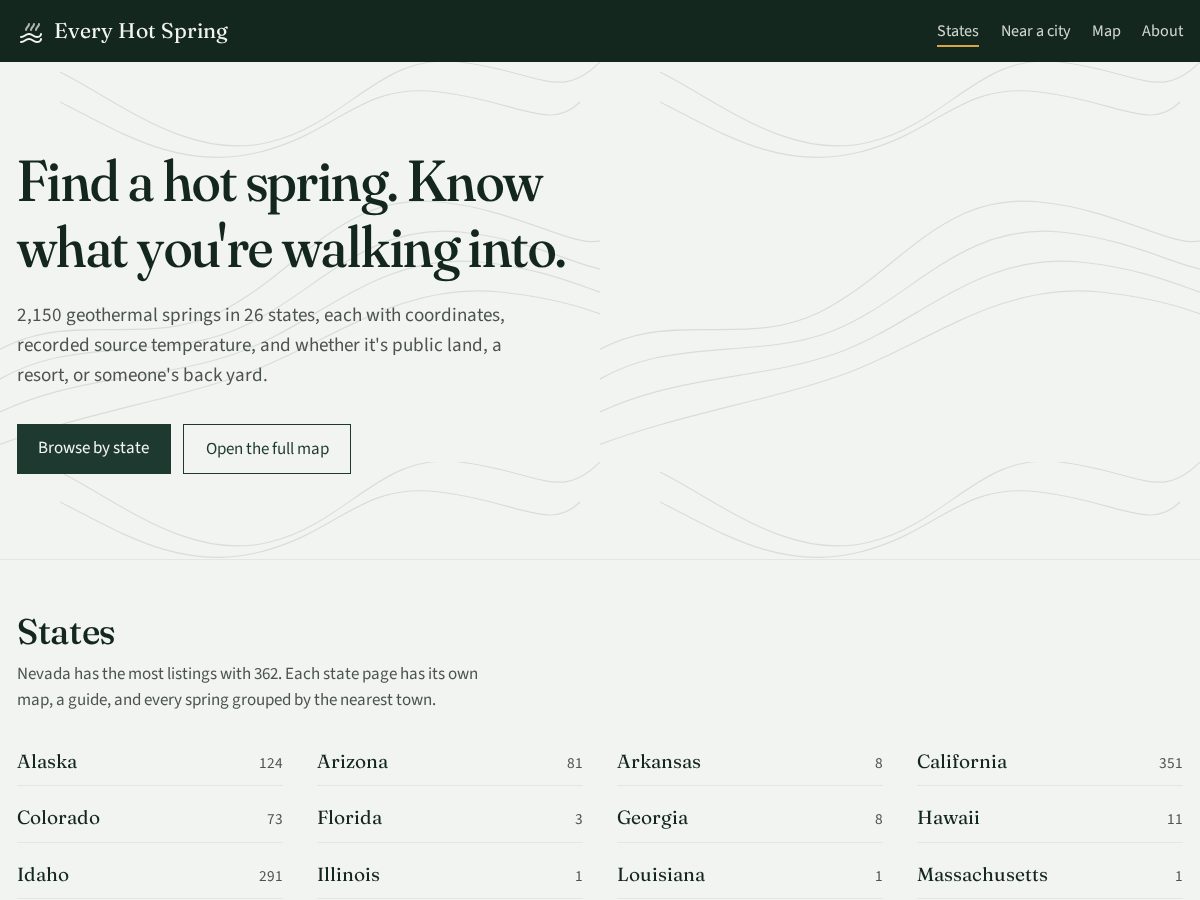The height and width of the screenshot is (900, 1200).
Task: Click the count 1 beside Massachusetts
Action: (x=1179, y=876)
